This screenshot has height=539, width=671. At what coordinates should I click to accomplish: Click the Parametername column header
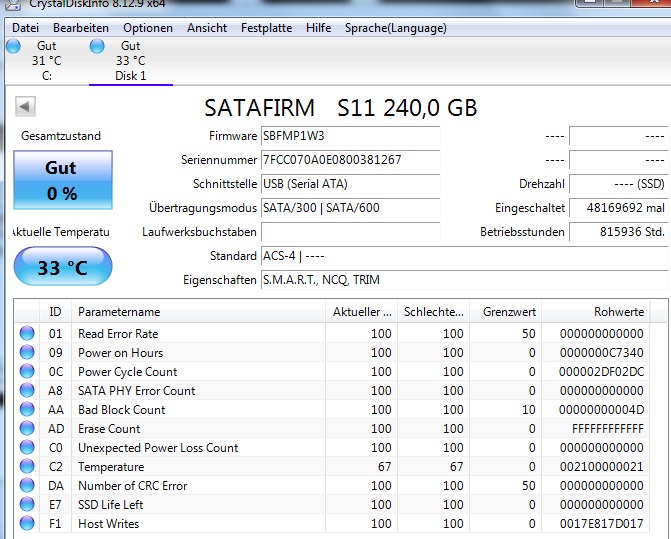tap(198, 312)
